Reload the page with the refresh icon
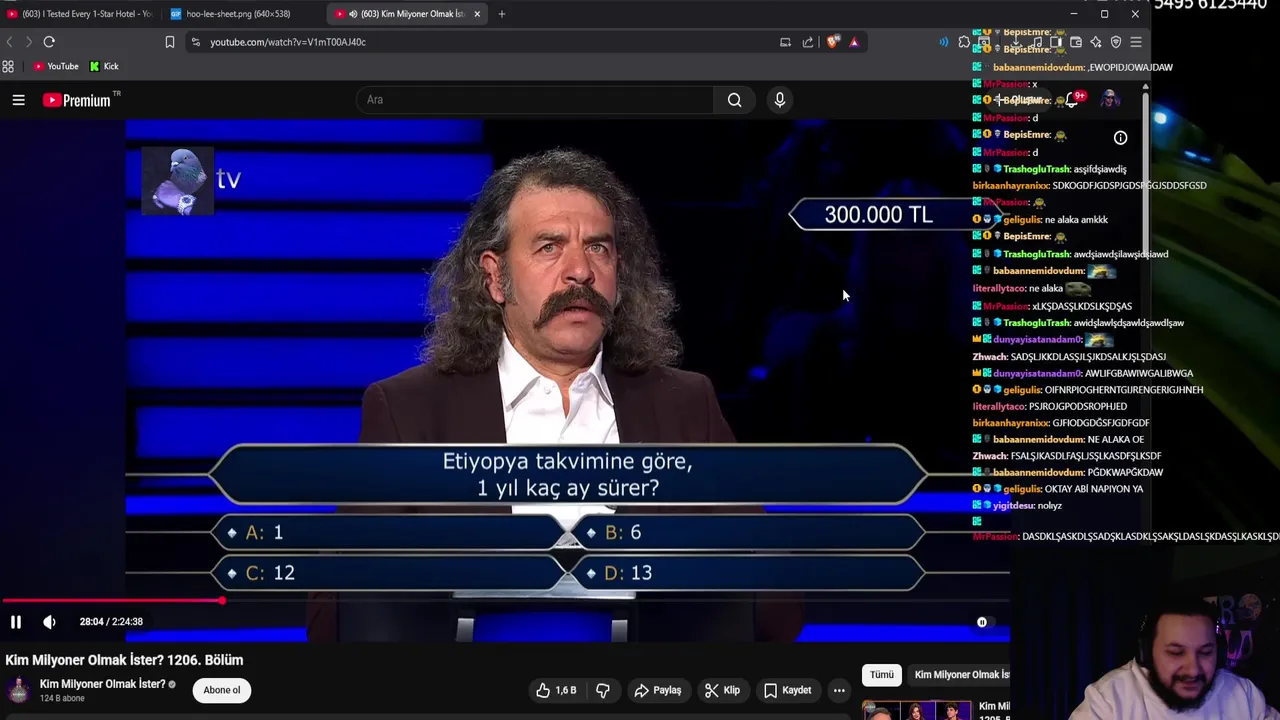The height and width of the screenshot is (720, 1280). [x=49, y=42]
